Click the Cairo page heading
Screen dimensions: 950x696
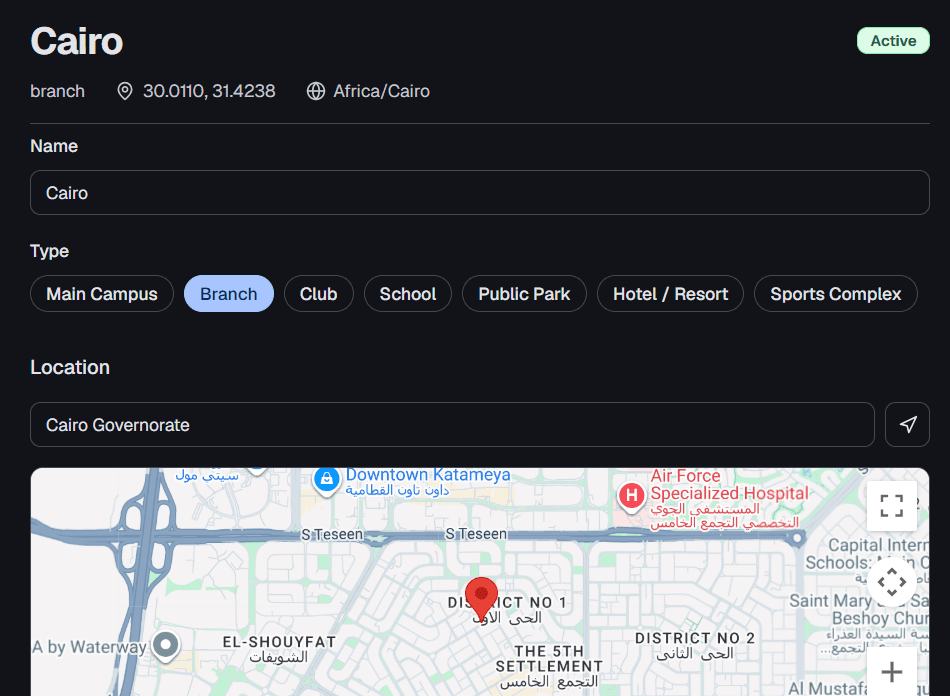77,41
